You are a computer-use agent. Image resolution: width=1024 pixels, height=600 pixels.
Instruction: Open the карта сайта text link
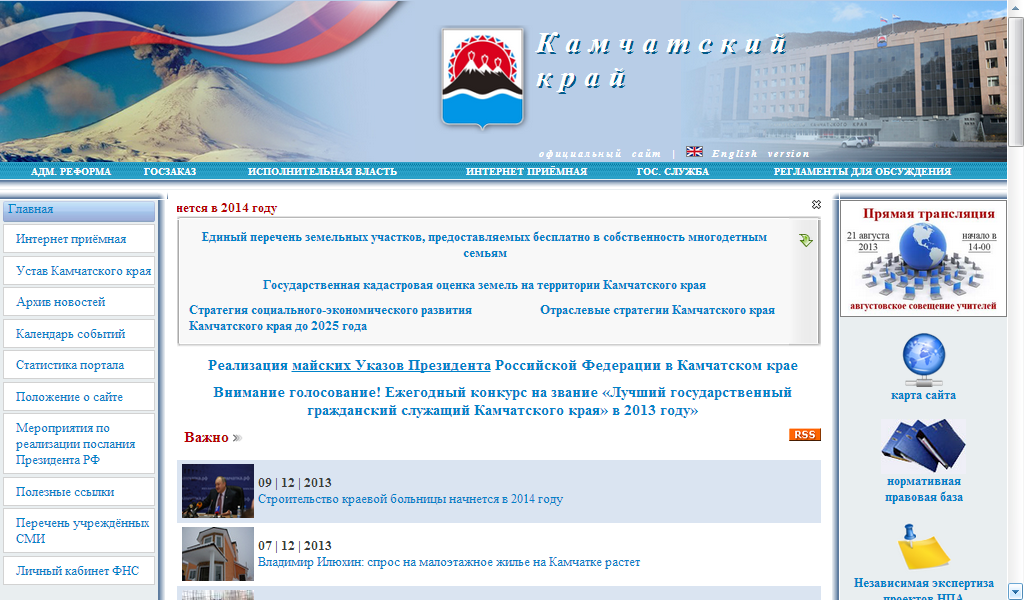tap(923, 395)
